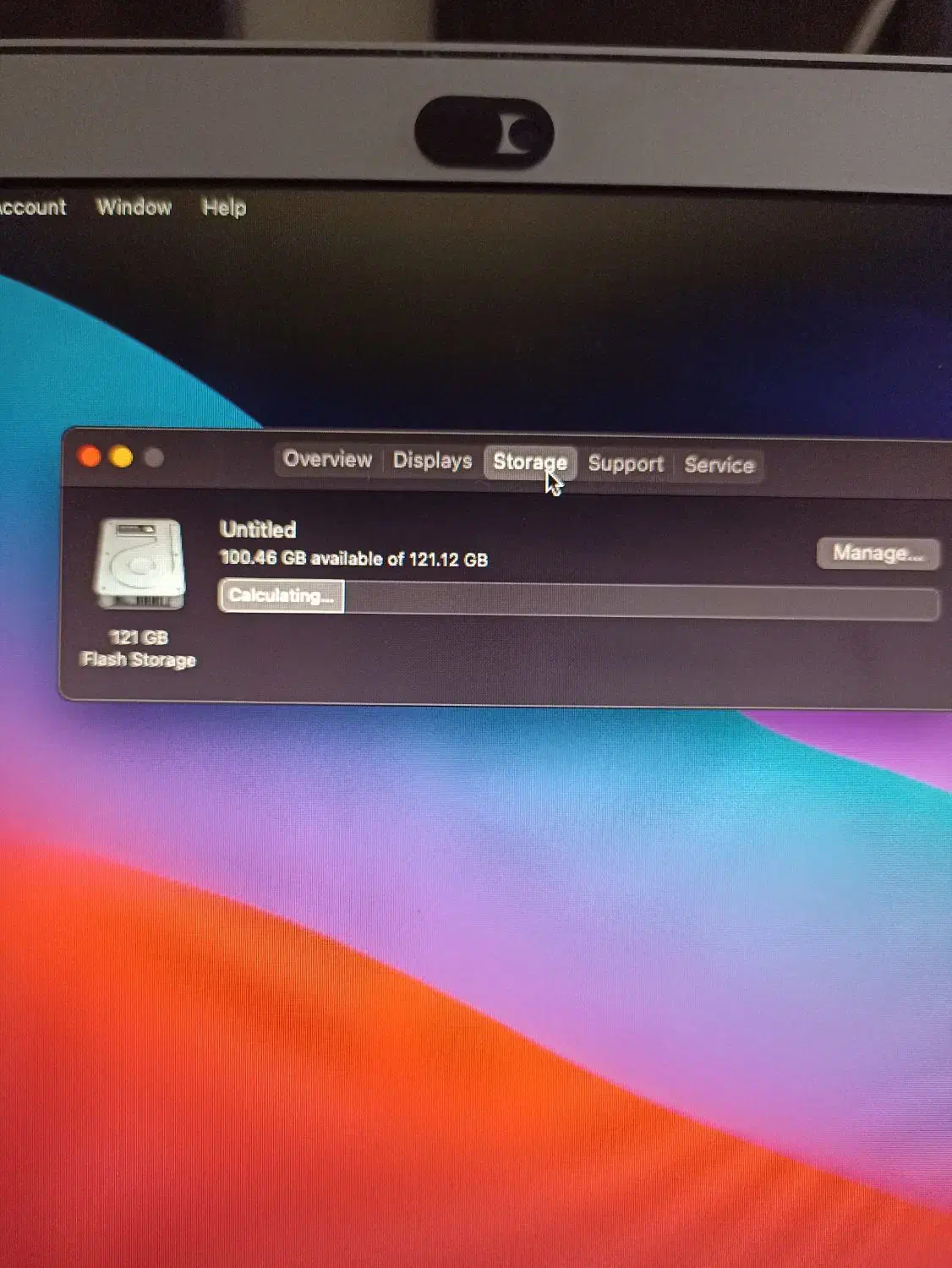This screenshot has height=1268, width=952.
Task: Open the Help menu
Action: tap(224, 207)
